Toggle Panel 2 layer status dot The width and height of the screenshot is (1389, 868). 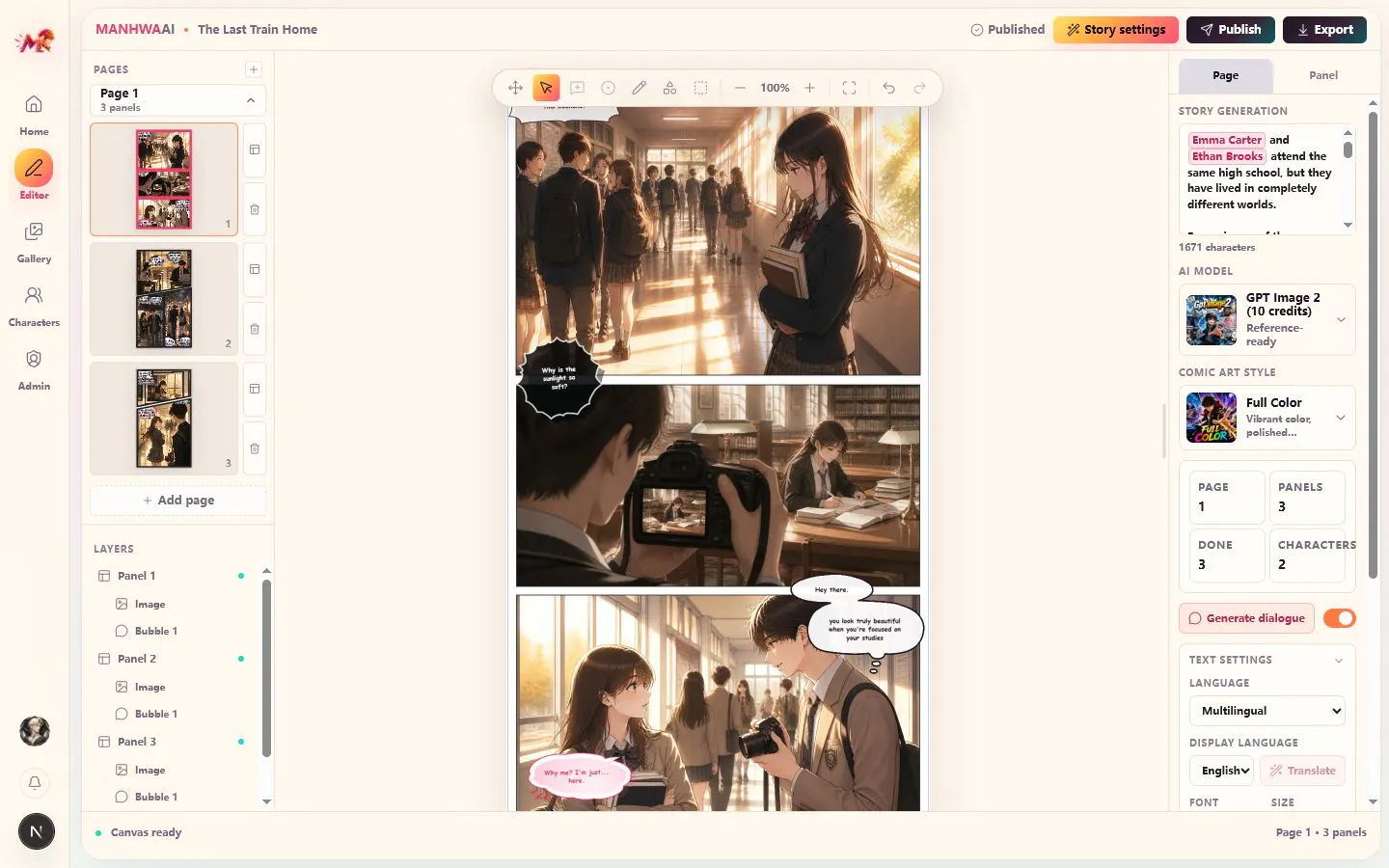(x=241, y=659)
